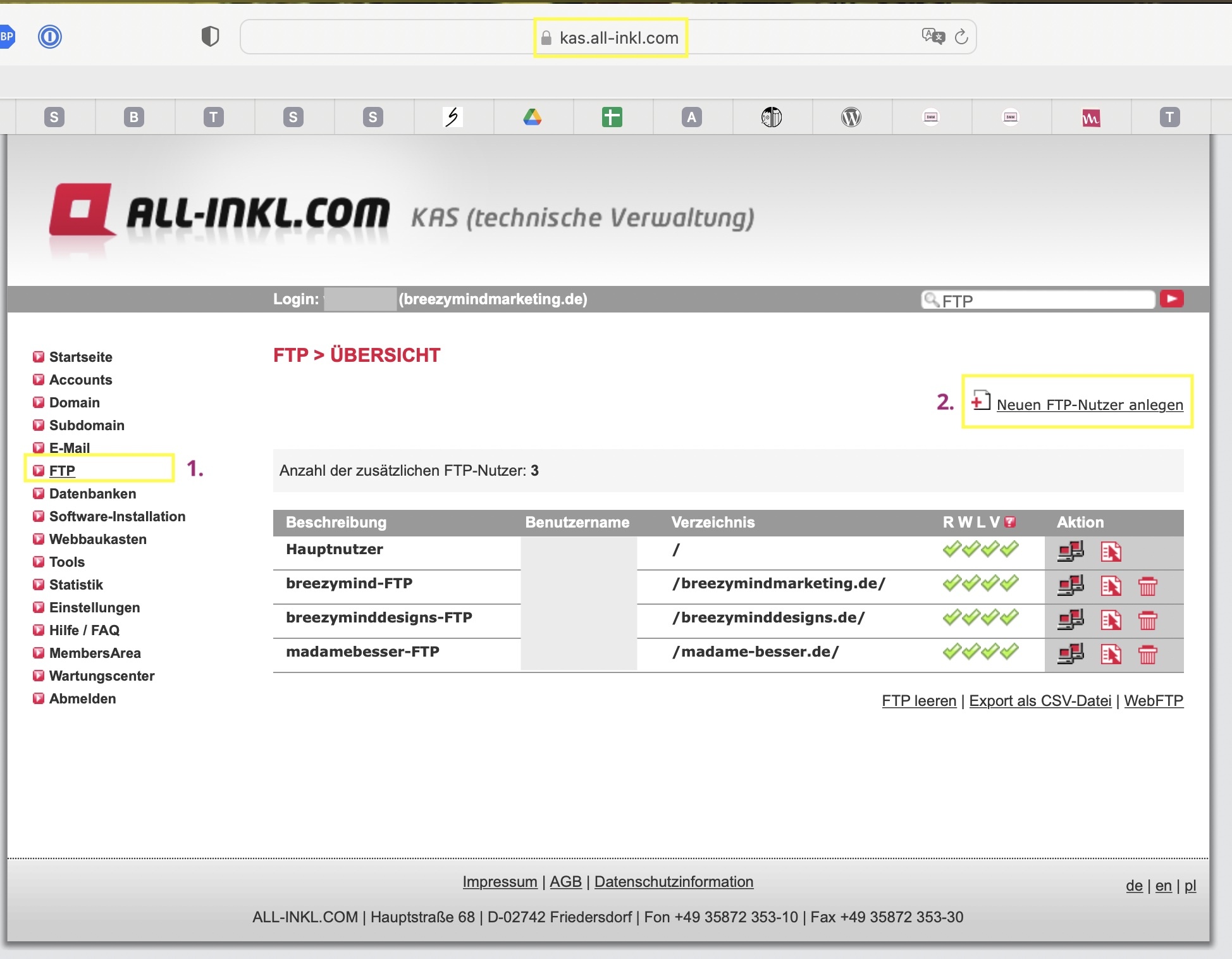Open Wartungscenter in the sidebar
This screenshot has height=959, width=1232.
pos(102,676)
